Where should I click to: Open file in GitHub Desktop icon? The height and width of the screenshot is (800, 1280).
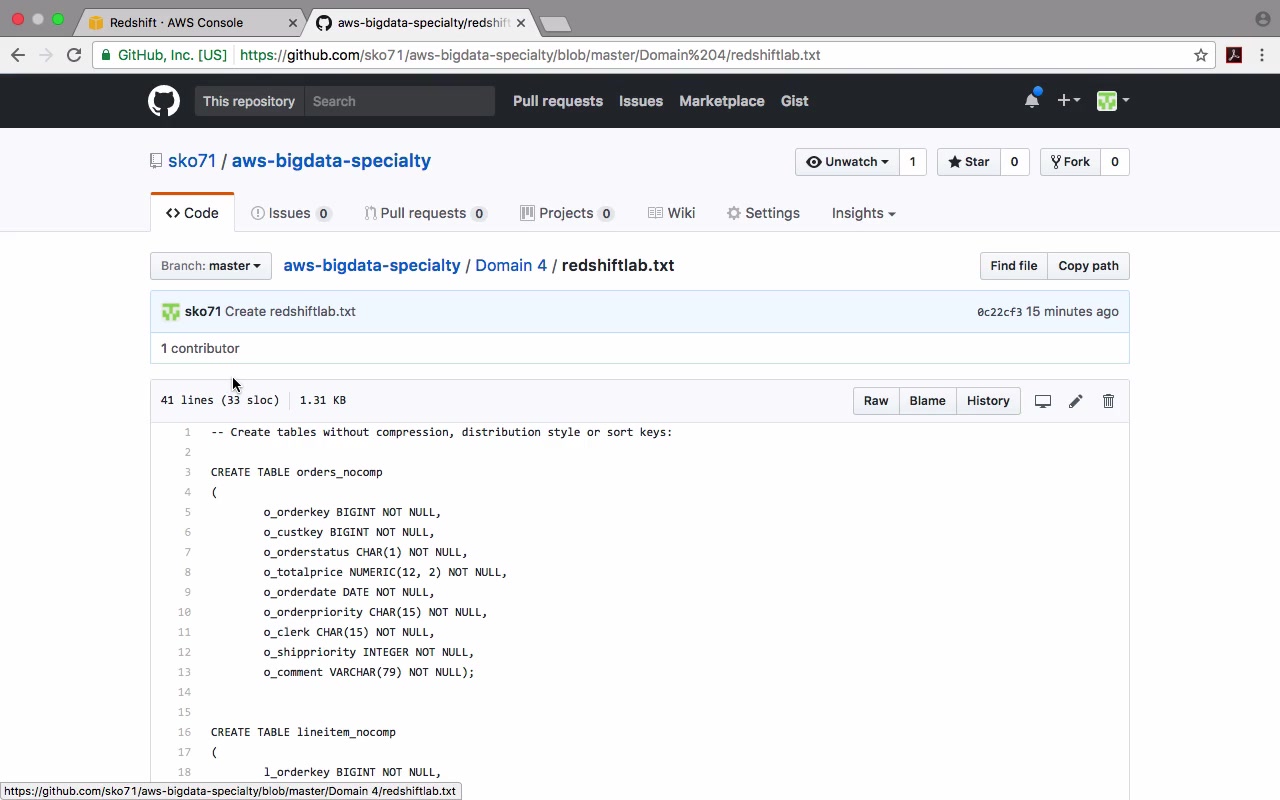(1042, 401)
